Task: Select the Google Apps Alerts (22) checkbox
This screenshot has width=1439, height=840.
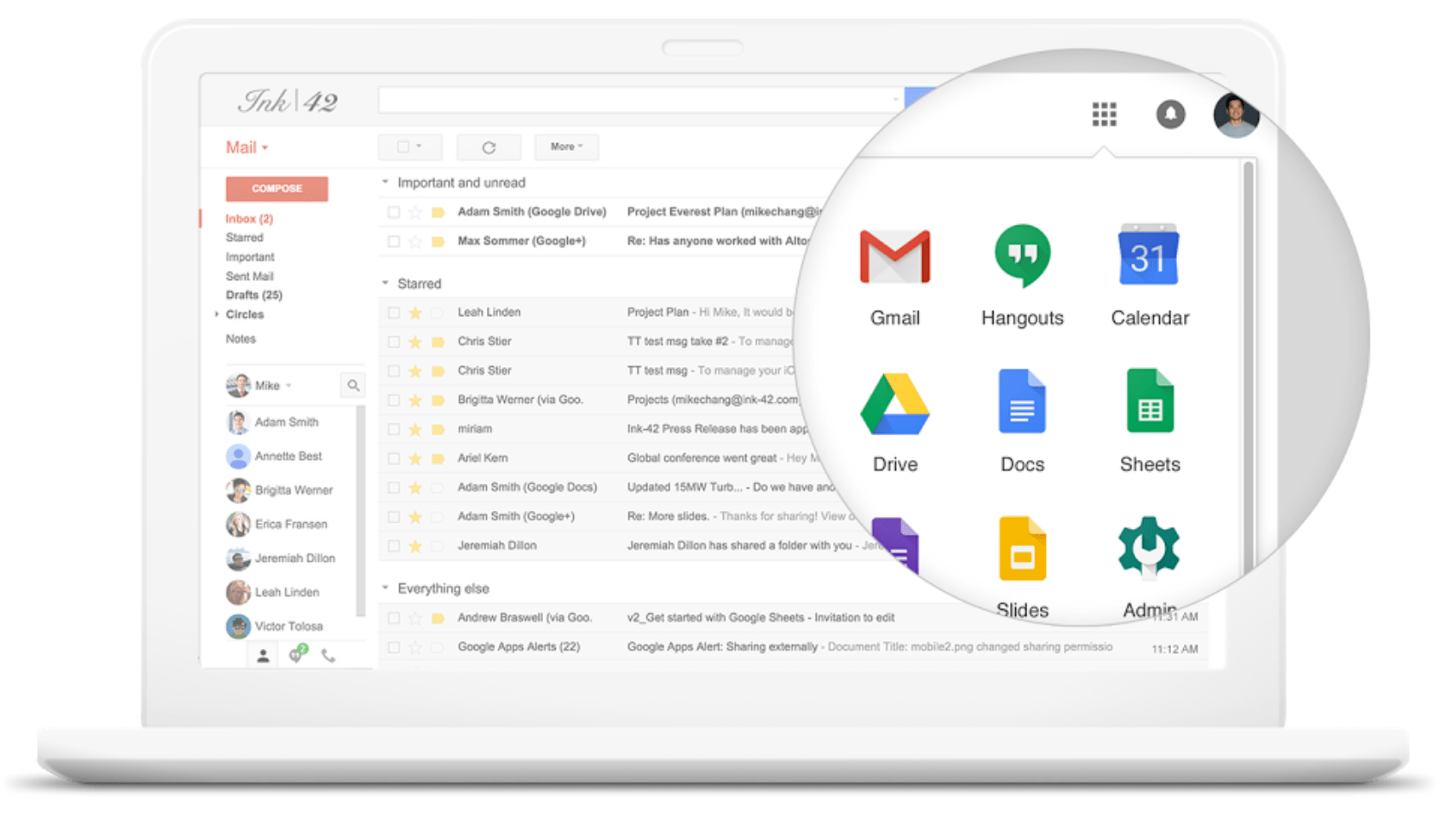Action: [394, 647]
